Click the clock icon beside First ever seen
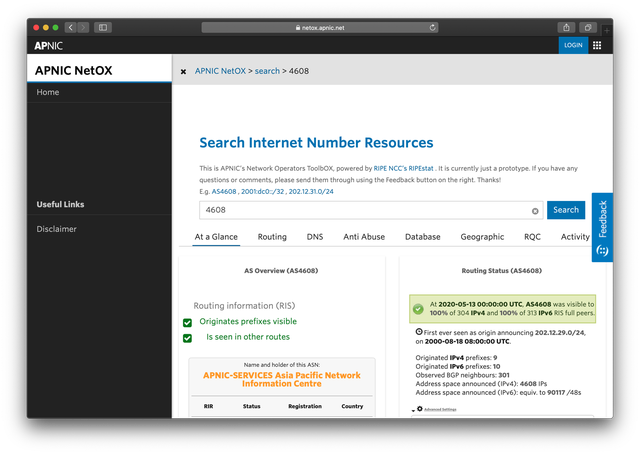The width and height of the screenshot is (640, 454). click(x=419, y=332)
